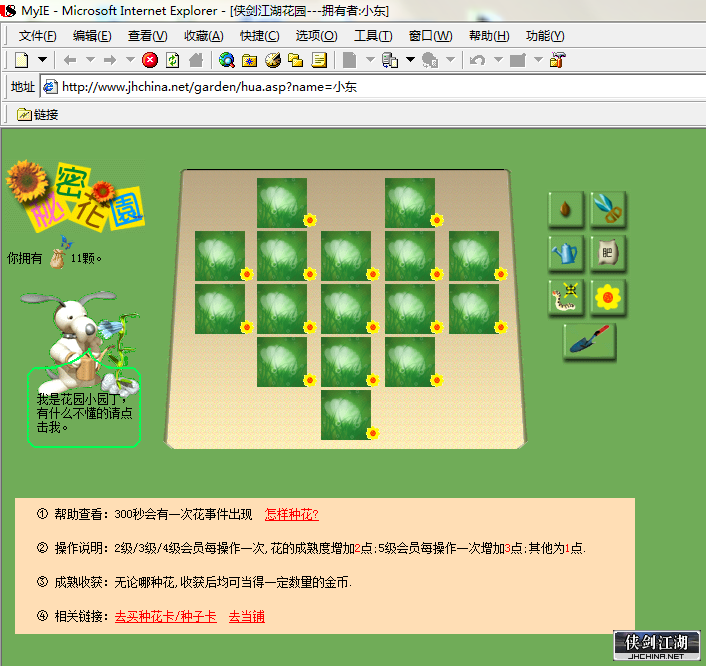Open the 功能(Y) menu

[545, 36]
